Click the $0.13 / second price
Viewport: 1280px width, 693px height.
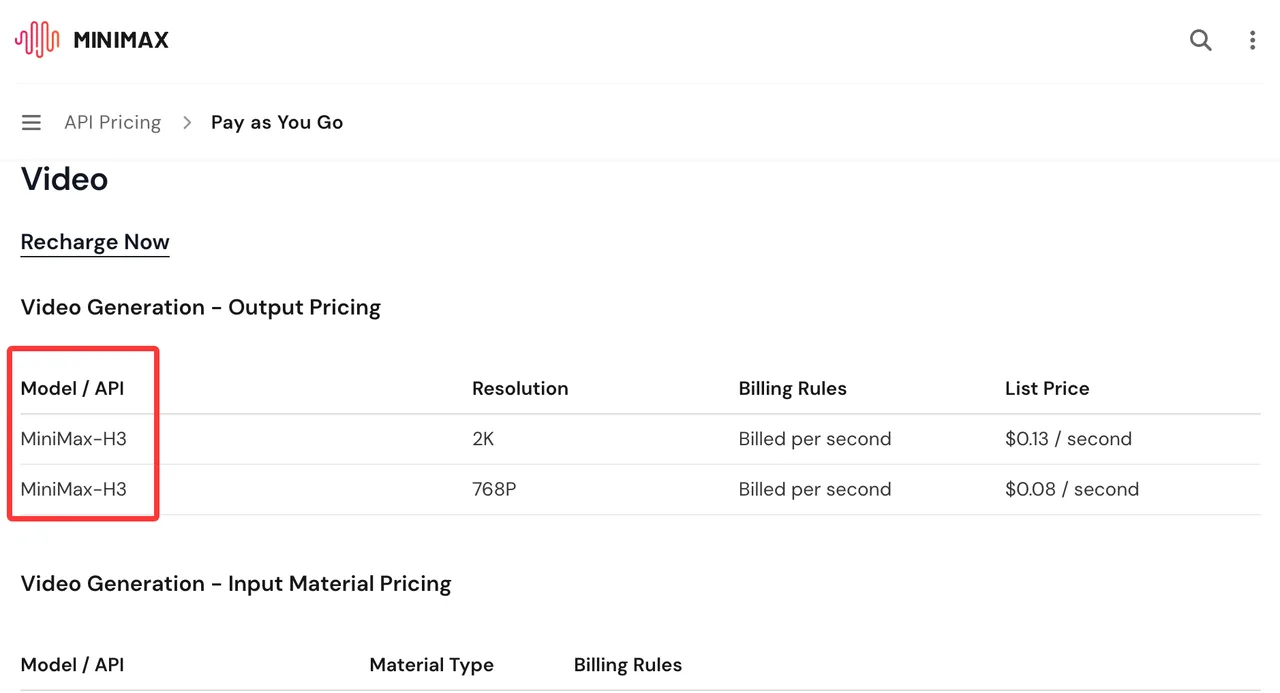(x=1068, y=439)
